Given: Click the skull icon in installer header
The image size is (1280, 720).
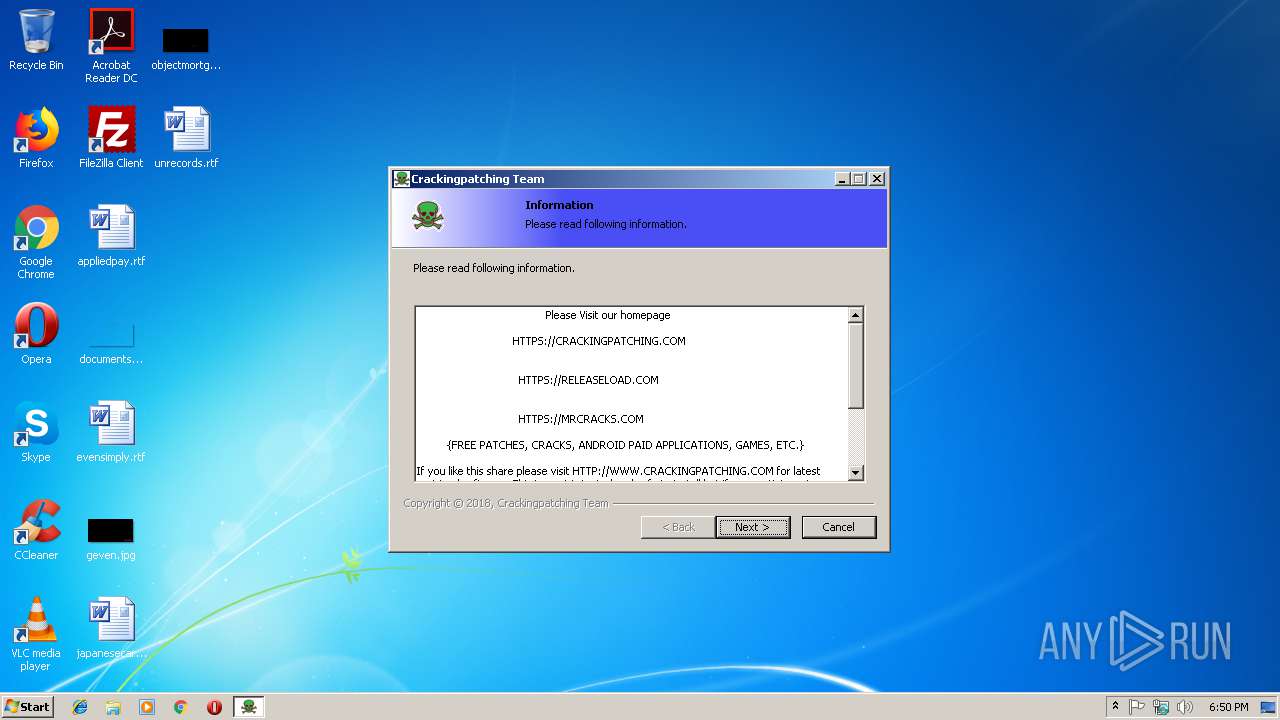Looking at the screenshot, I should pyautogui.click(x=428, y=215).
